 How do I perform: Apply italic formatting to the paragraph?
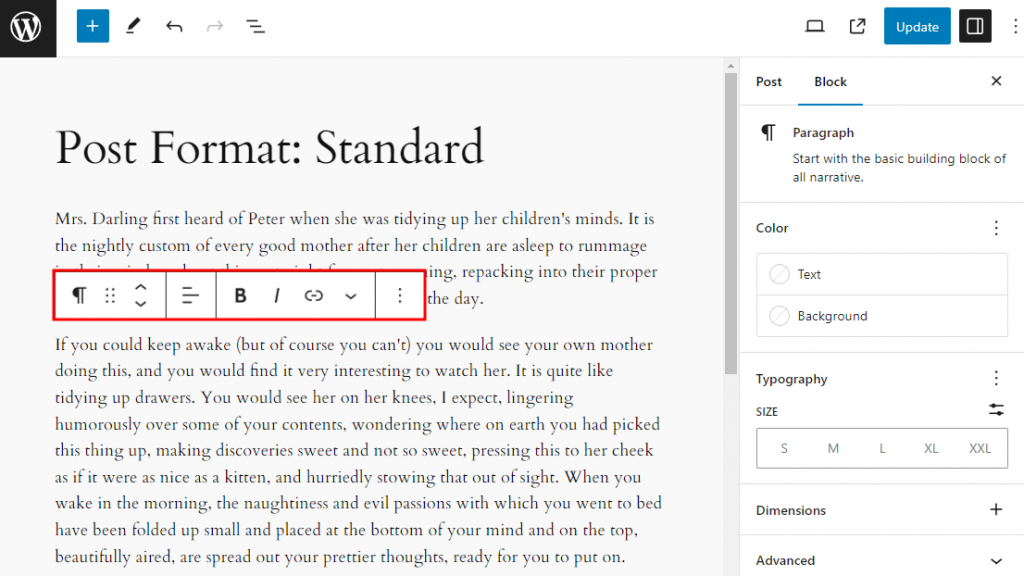[x=276, y=295]
